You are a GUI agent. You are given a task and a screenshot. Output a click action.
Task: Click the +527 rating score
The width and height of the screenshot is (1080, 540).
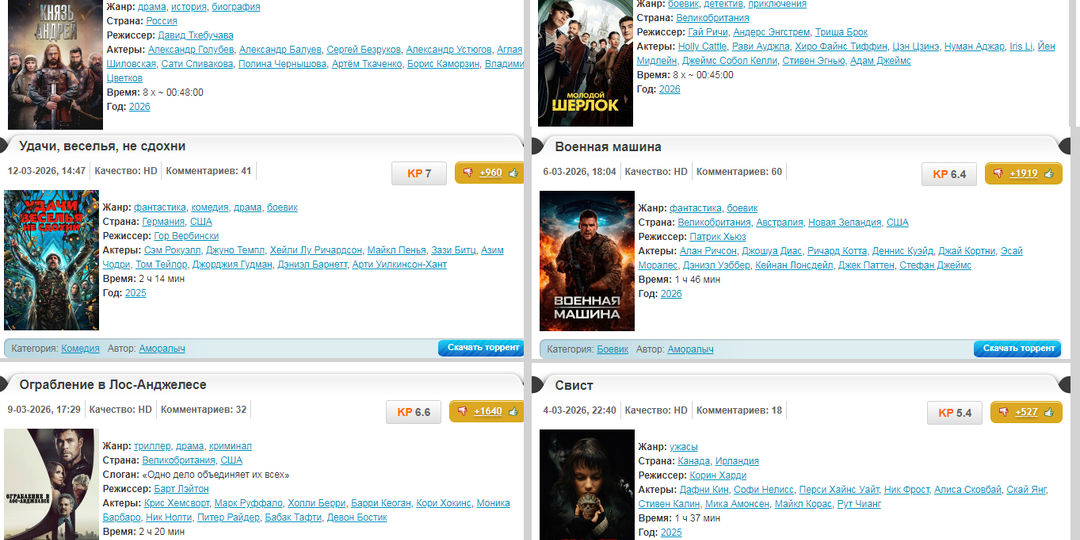1026,412
